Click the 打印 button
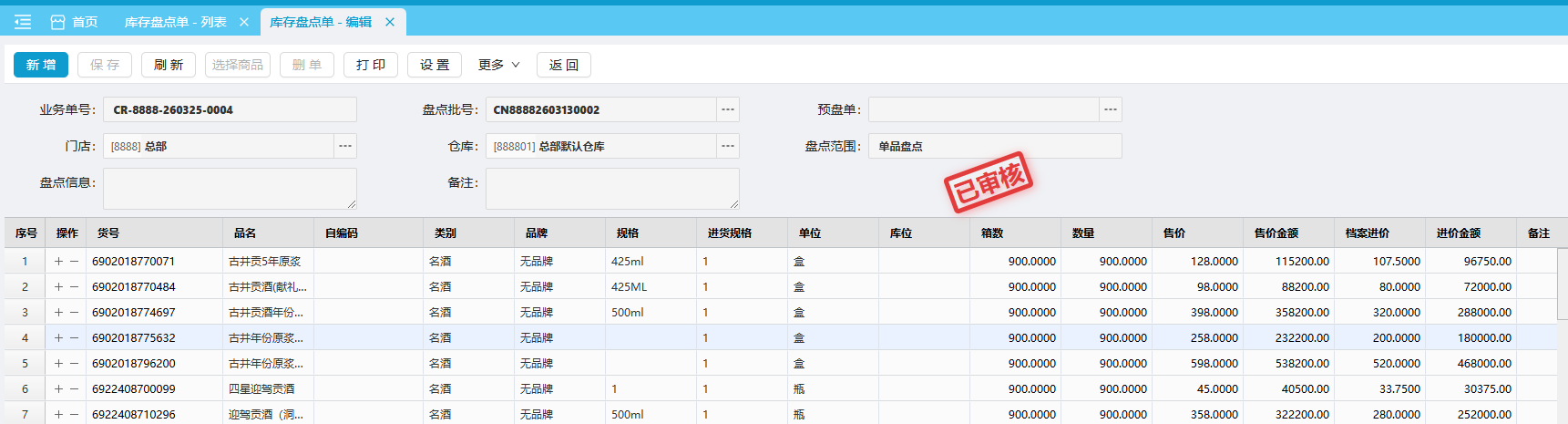 click(370, 65)
